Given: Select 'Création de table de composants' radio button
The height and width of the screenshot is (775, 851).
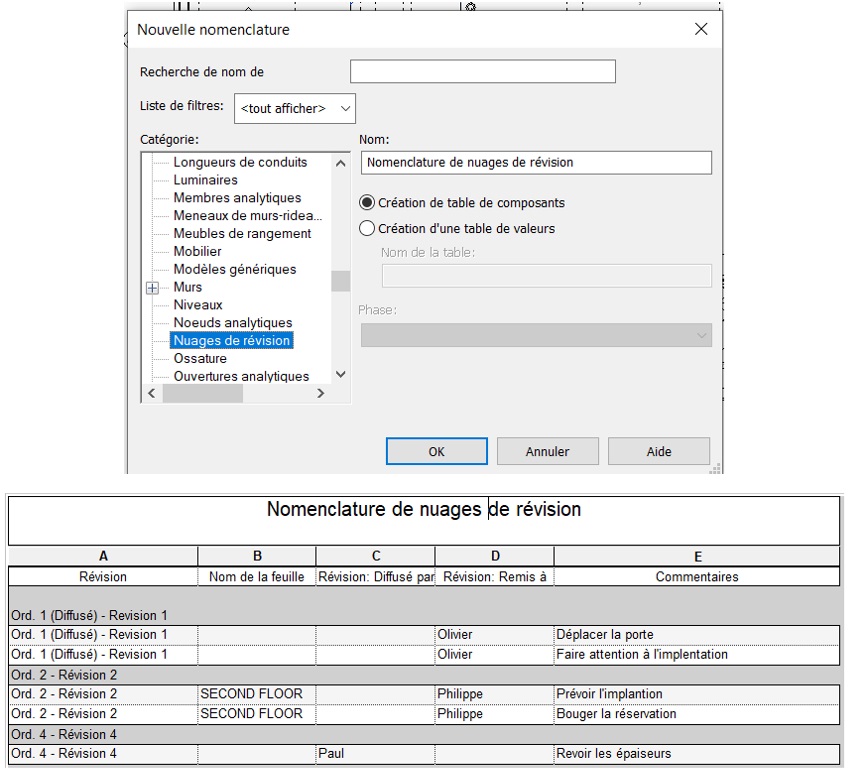Looking at the screenshot, I should point(367,203).
